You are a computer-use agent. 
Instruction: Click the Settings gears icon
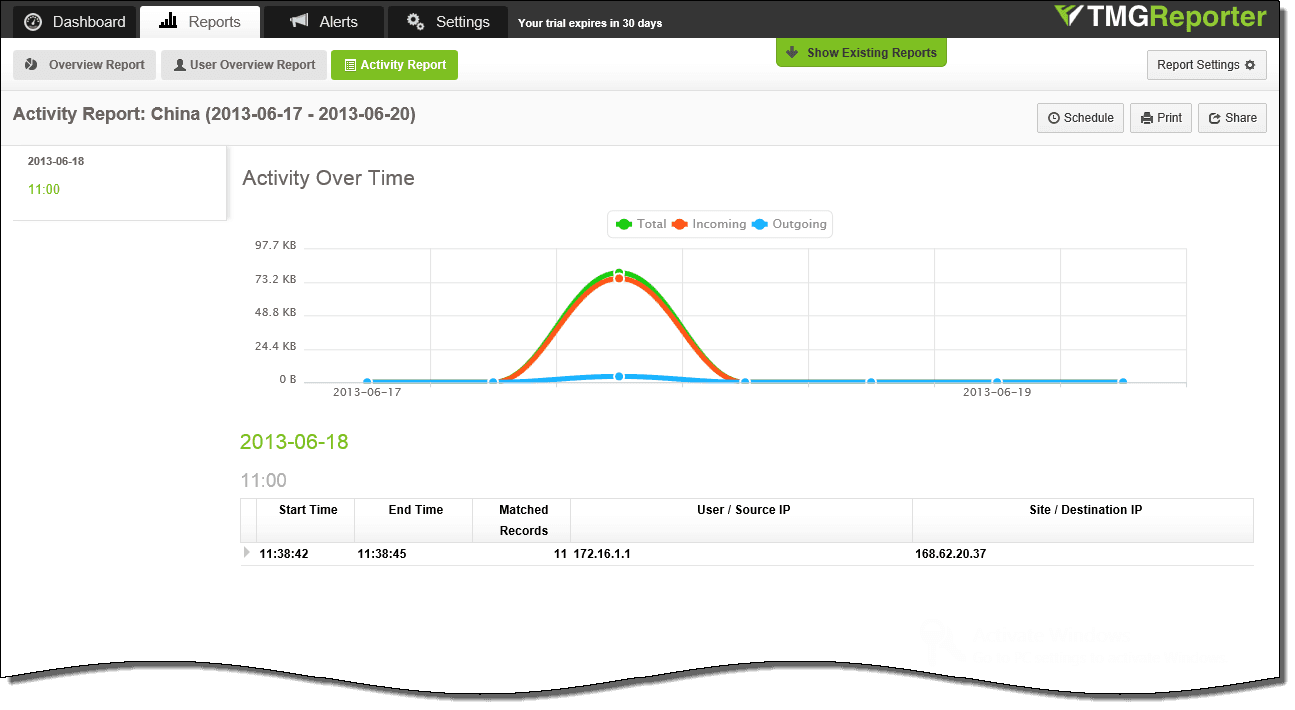(x=416, y=21)
